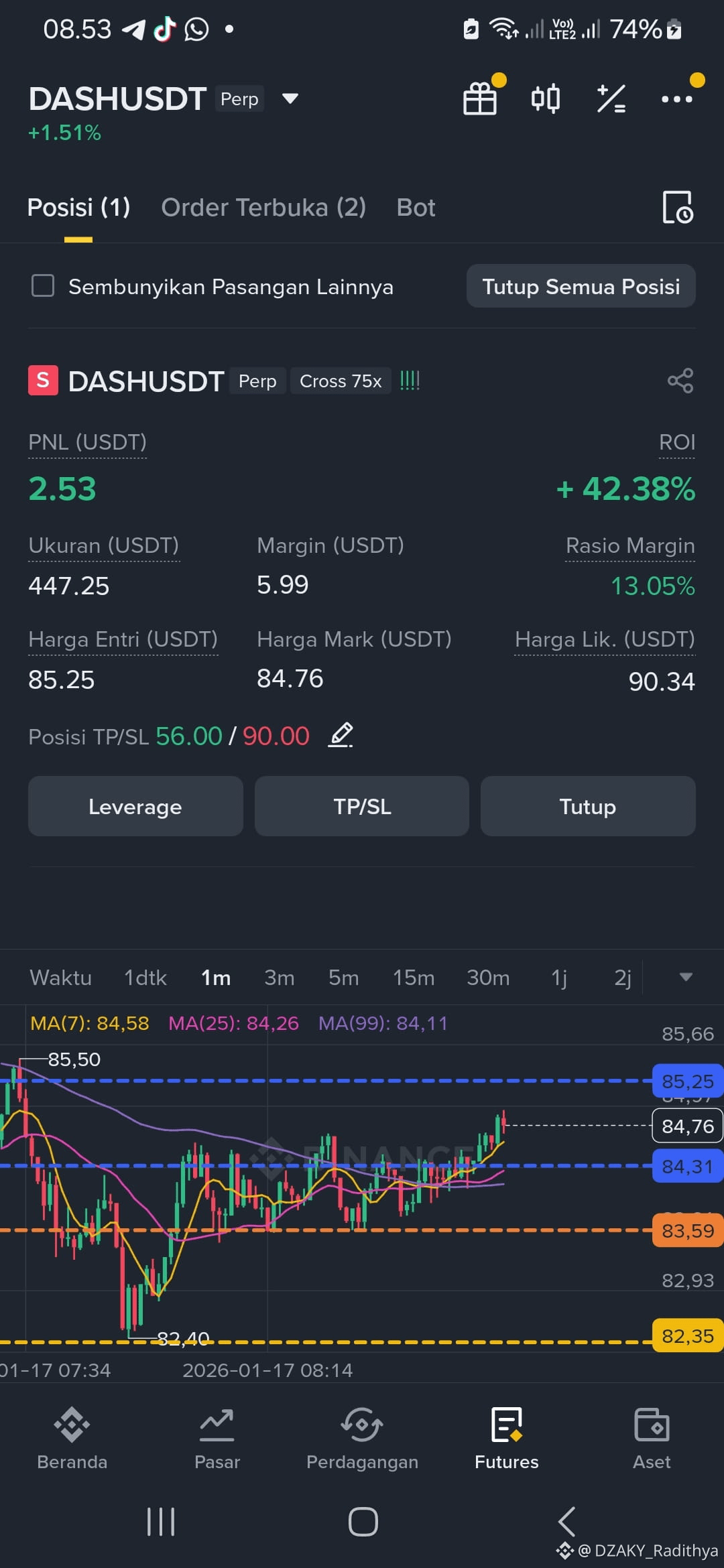Viewport: 724px width, 1568px height.
Task: Tap stop-loss value 90.00
Action: tap(276, 736)
